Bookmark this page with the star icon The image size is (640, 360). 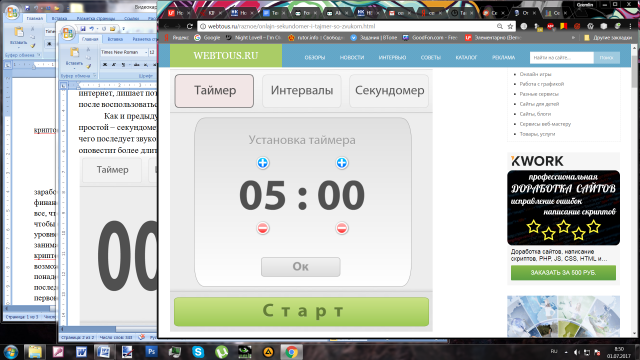[510, 26]
